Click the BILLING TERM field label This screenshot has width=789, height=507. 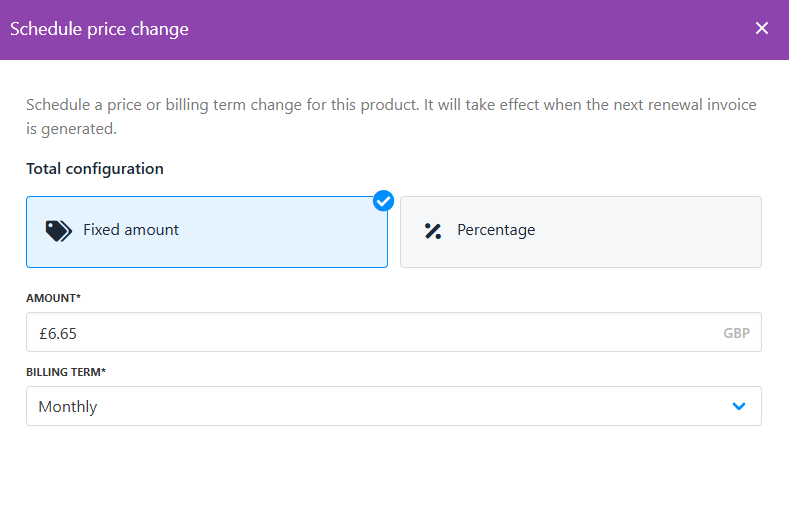click(66, 372)
